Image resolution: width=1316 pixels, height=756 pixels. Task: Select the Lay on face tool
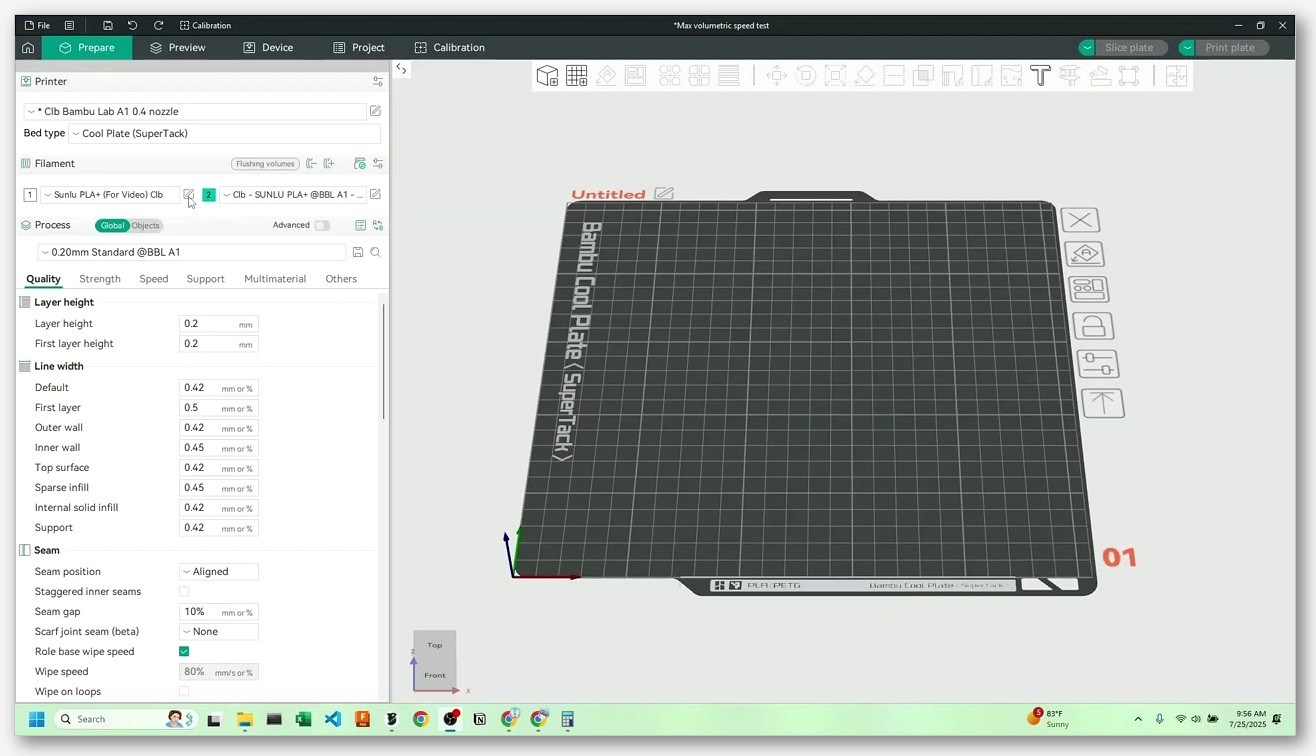point(865,76)
